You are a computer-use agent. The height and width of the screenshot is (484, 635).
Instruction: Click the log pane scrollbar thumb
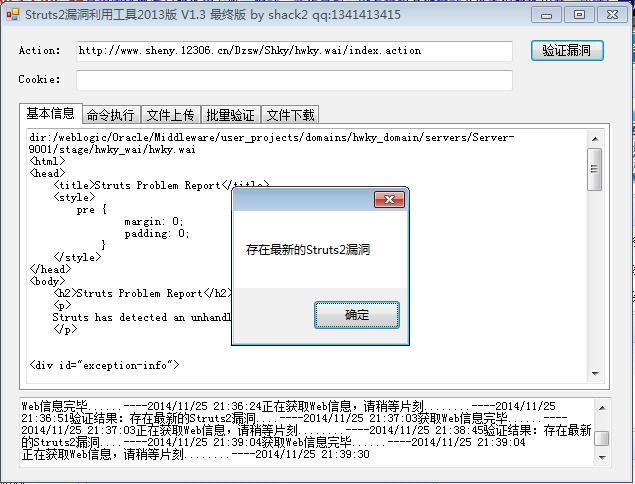[x=602, y=438]
